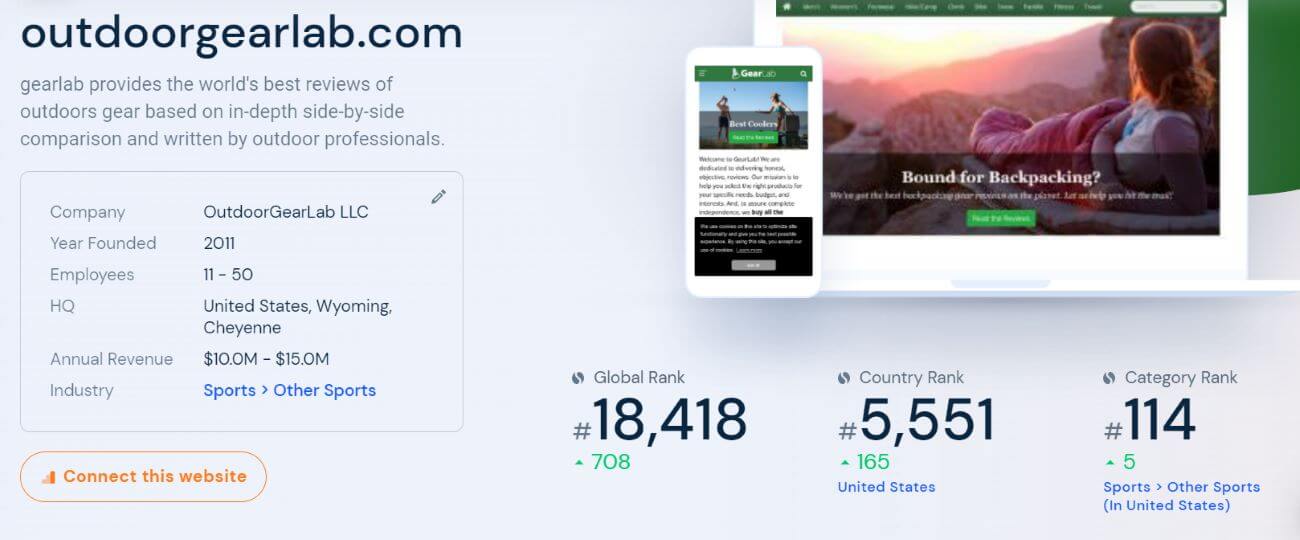This screenshot has height=540, width=1300.
Task: Open Sports > Other Sports category rank link
Action: 1181,496
